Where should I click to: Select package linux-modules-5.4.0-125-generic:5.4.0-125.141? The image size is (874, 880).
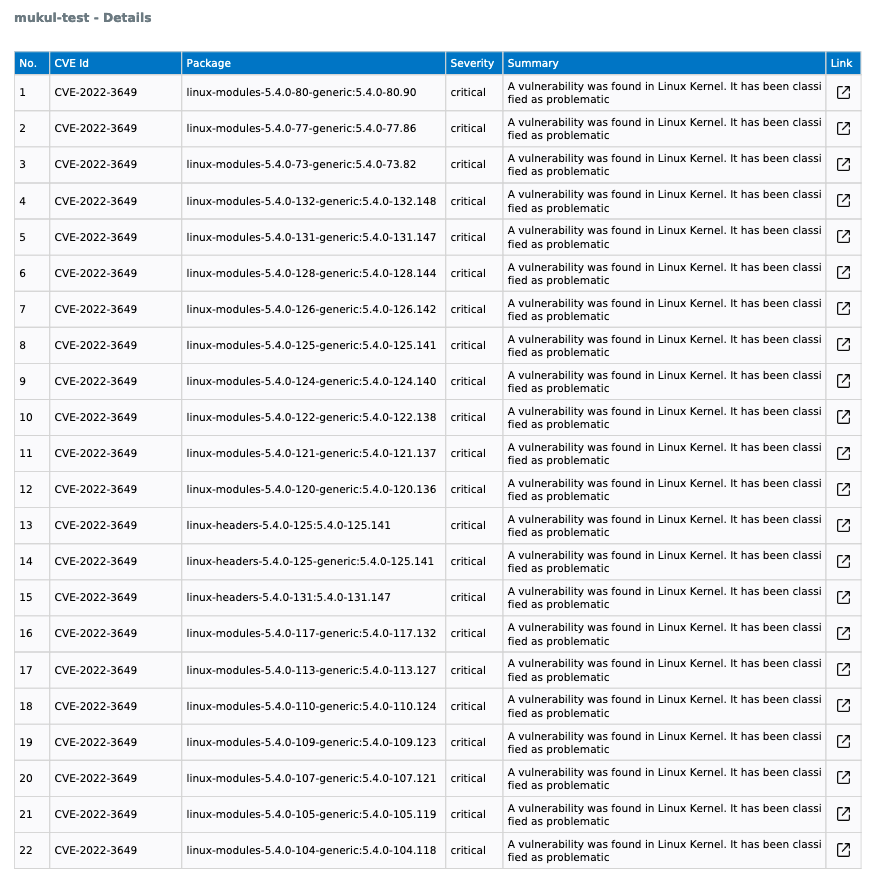(311, 345)
